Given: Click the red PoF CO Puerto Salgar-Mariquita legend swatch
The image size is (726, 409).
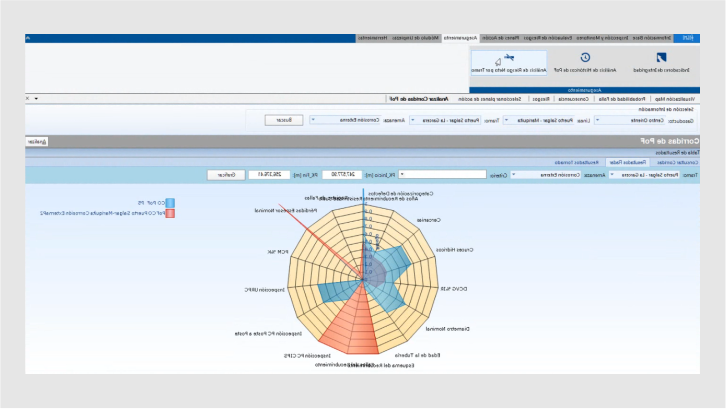Looking at the screenshot, I should pos(170,214).
